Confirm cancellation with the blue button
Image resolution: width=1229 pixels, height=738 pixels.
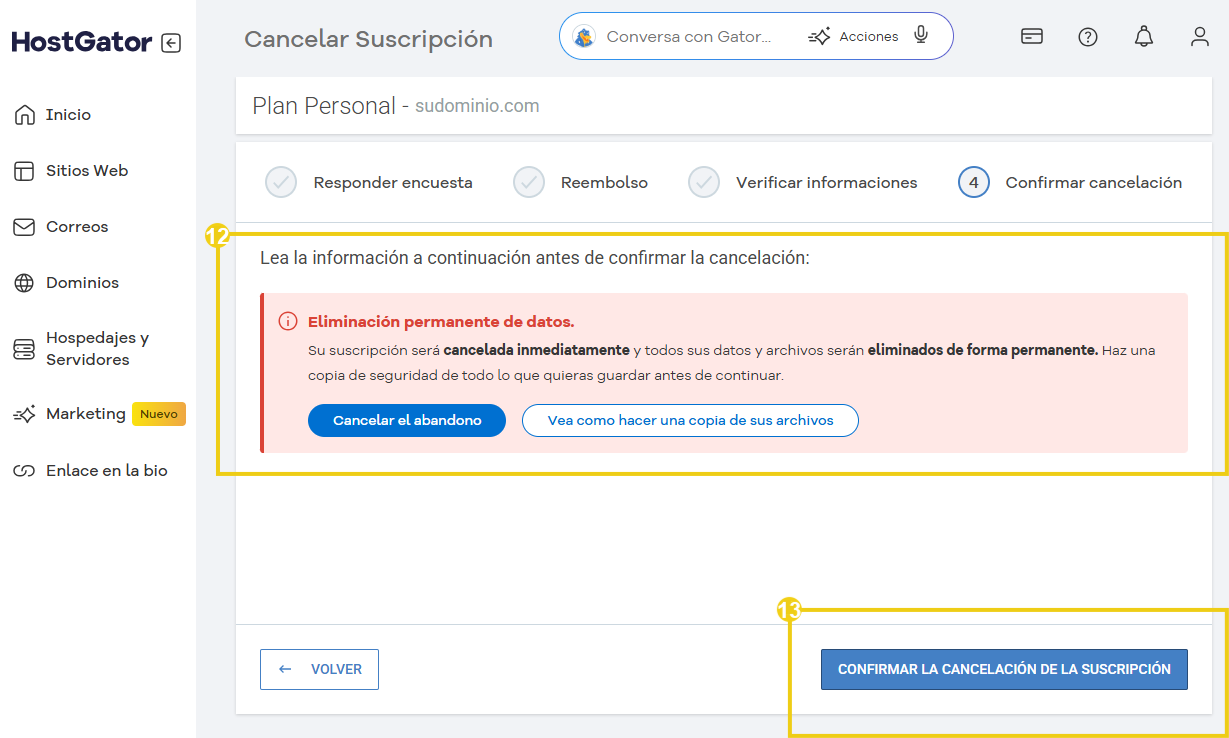[1003, 669]
